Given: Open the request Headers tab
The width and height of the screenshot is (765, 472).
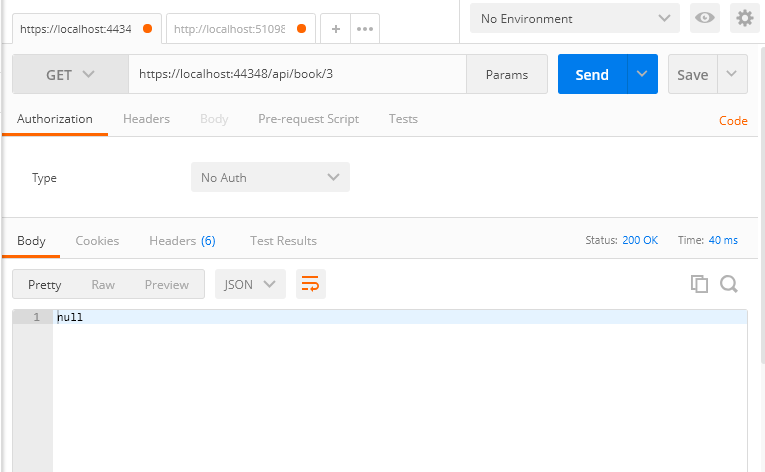Looking at the screenshot, I should [146, 119].
